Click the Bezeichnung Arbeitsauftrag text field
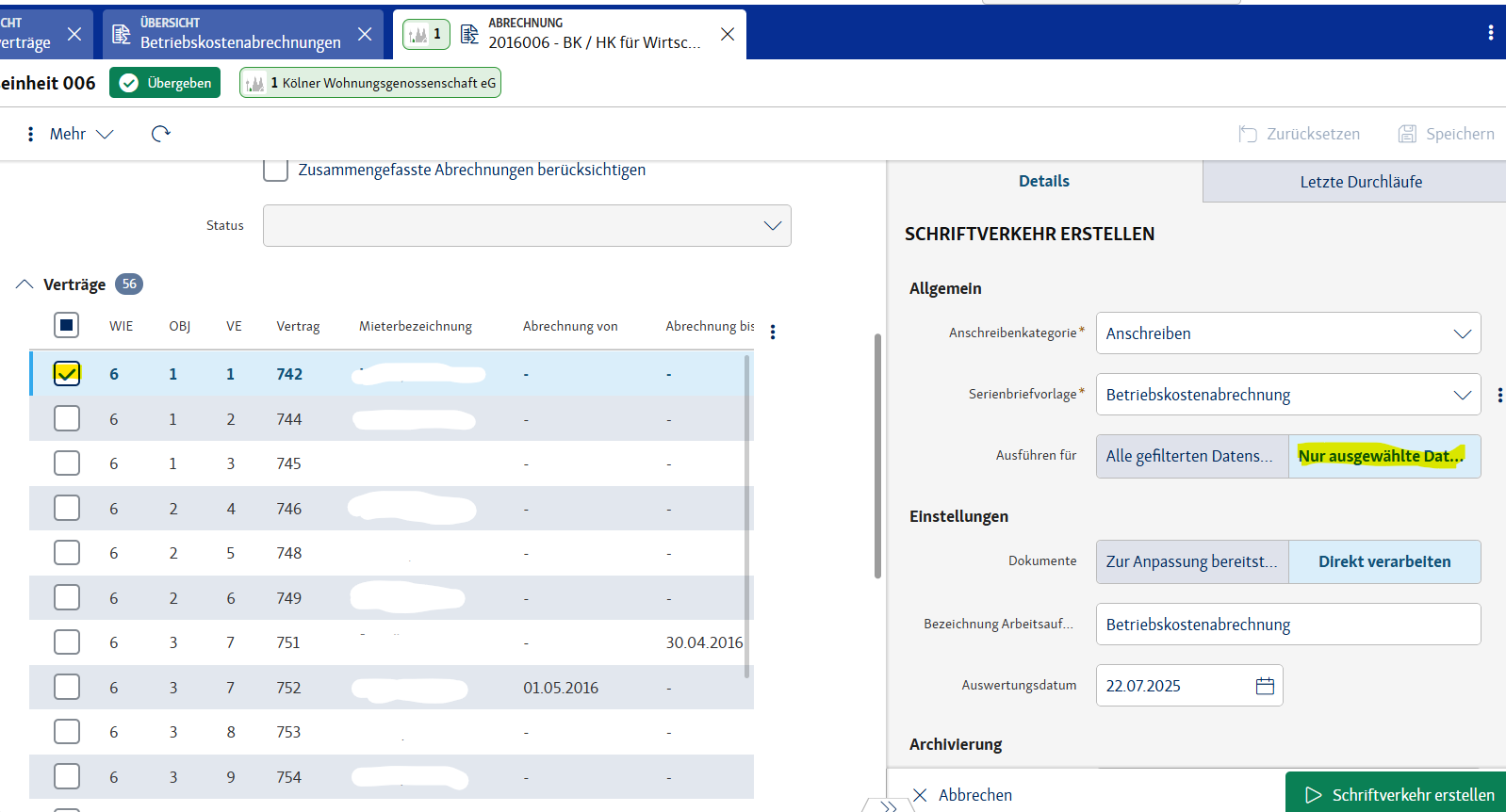Viewport: 1506px width, 812px height. tap(1287, 625)
